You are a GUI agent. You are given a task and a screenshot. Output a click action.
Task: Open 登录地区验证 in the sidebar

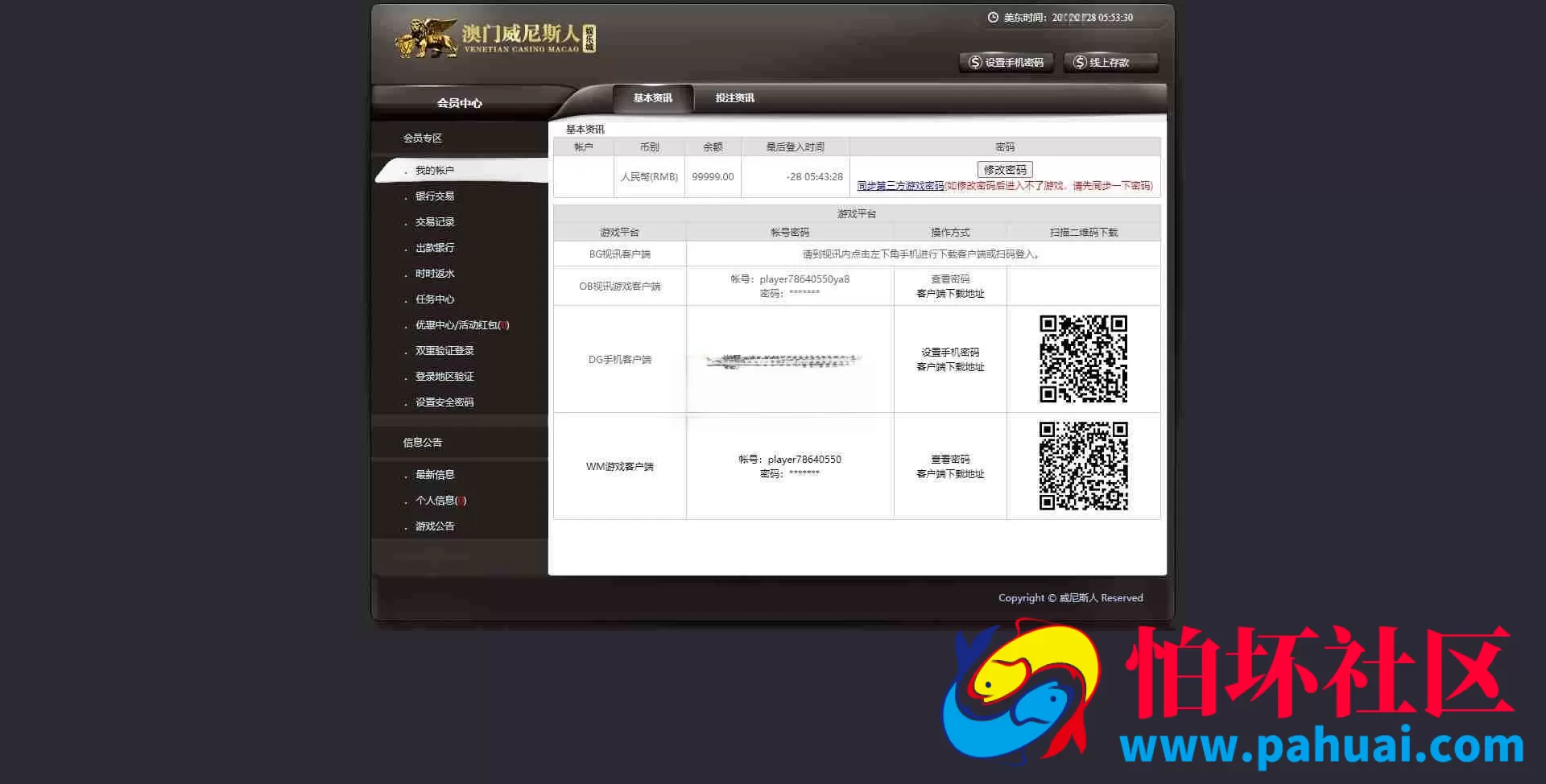[444, 377]
